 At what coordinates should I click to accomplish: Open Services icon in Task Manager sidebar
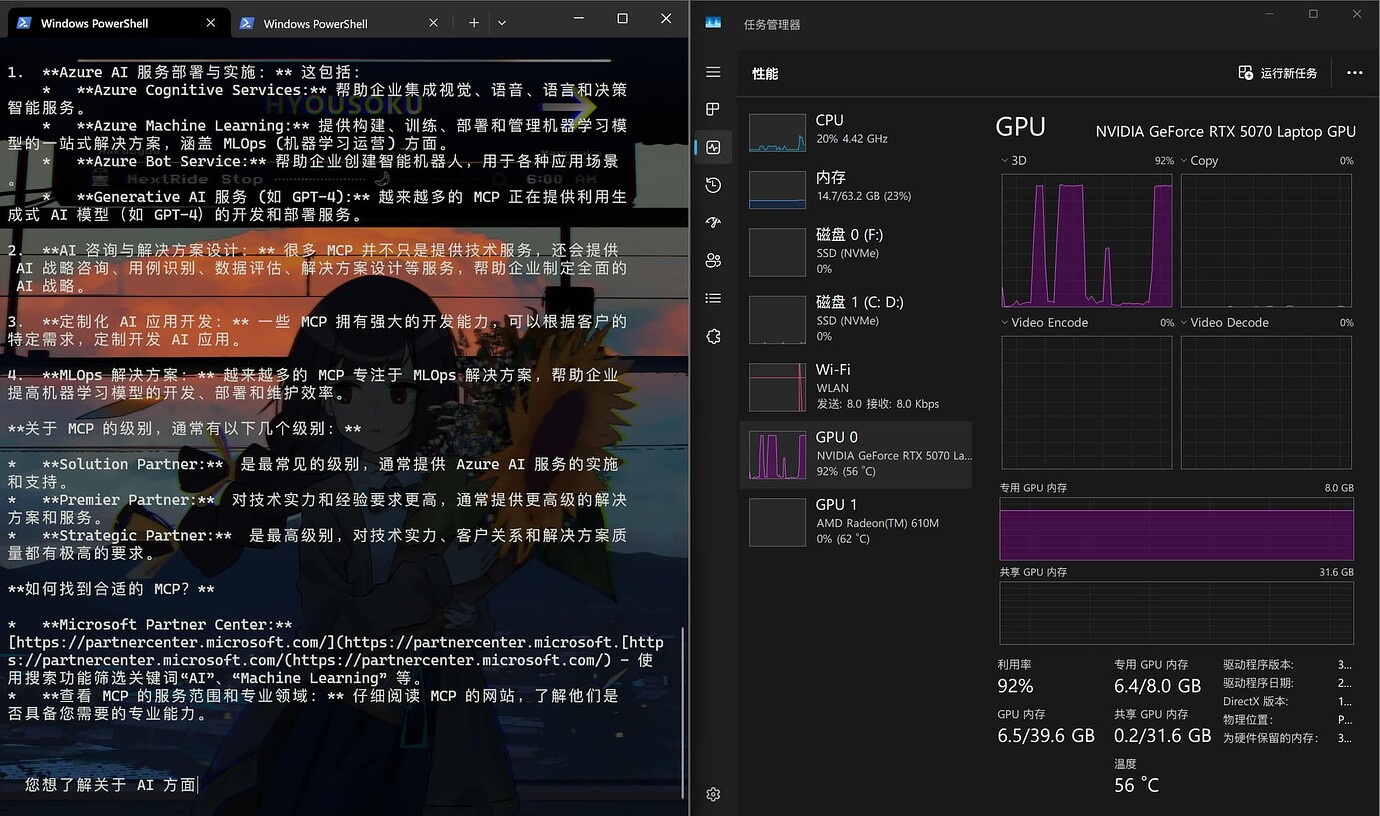pyautogui.click(x=713, y=336)
